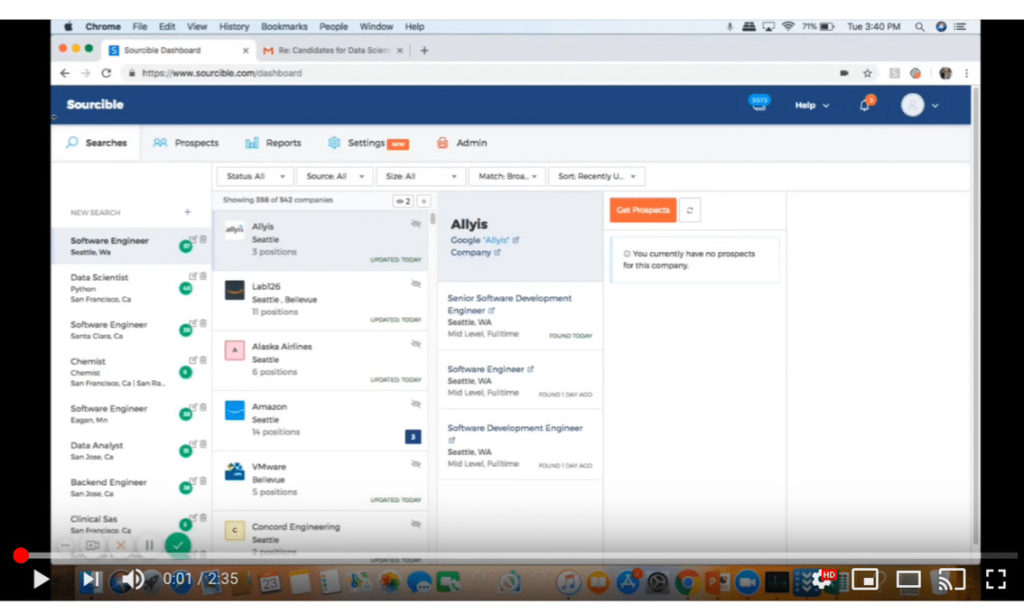The height and width of the screenshot is (614, 1024).
Task: Open the notification bell in Sourcible header
Action: (865, 105)
